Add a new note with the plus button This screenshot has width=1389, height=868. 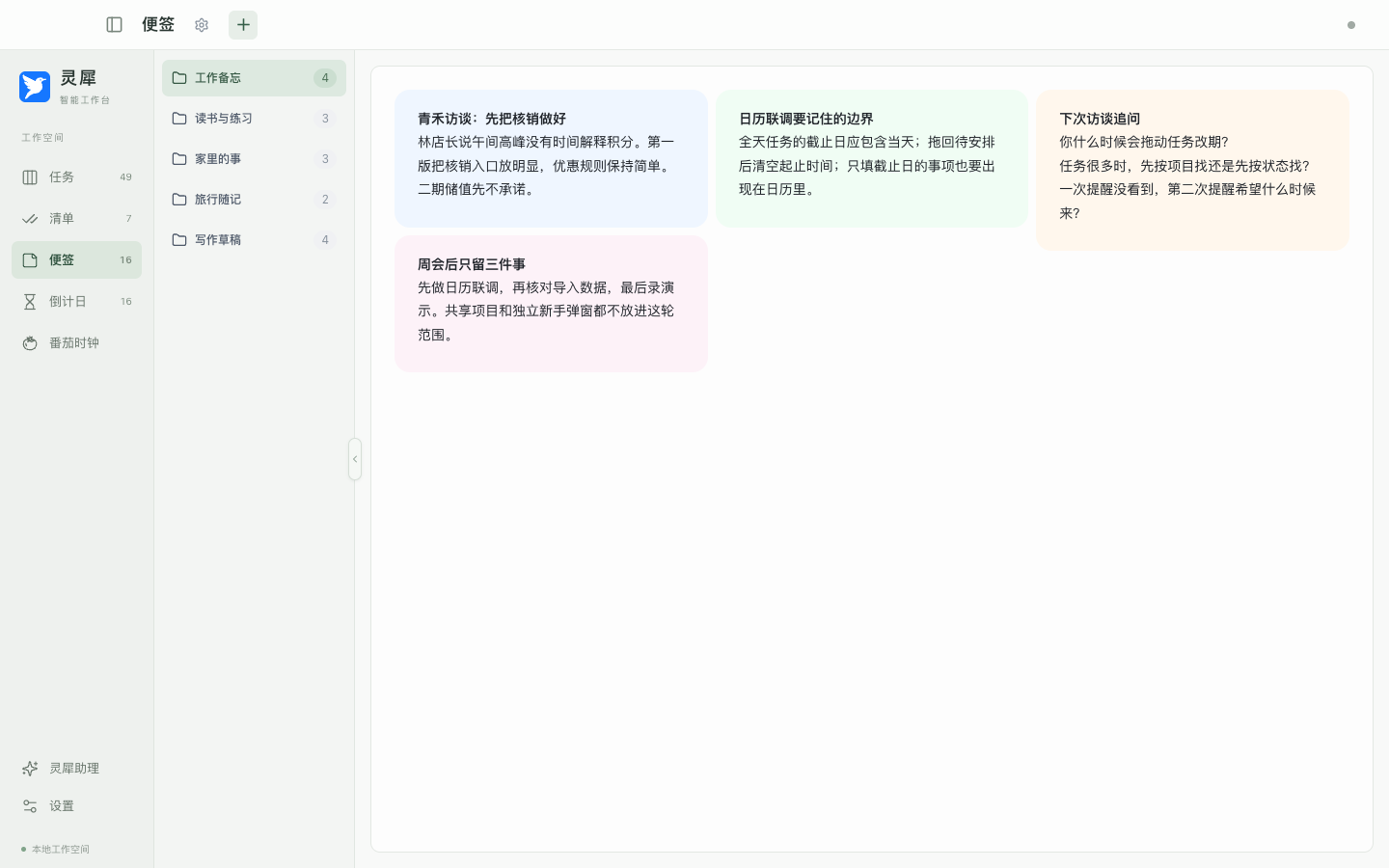pyautogui.click(x=243, y=25)
